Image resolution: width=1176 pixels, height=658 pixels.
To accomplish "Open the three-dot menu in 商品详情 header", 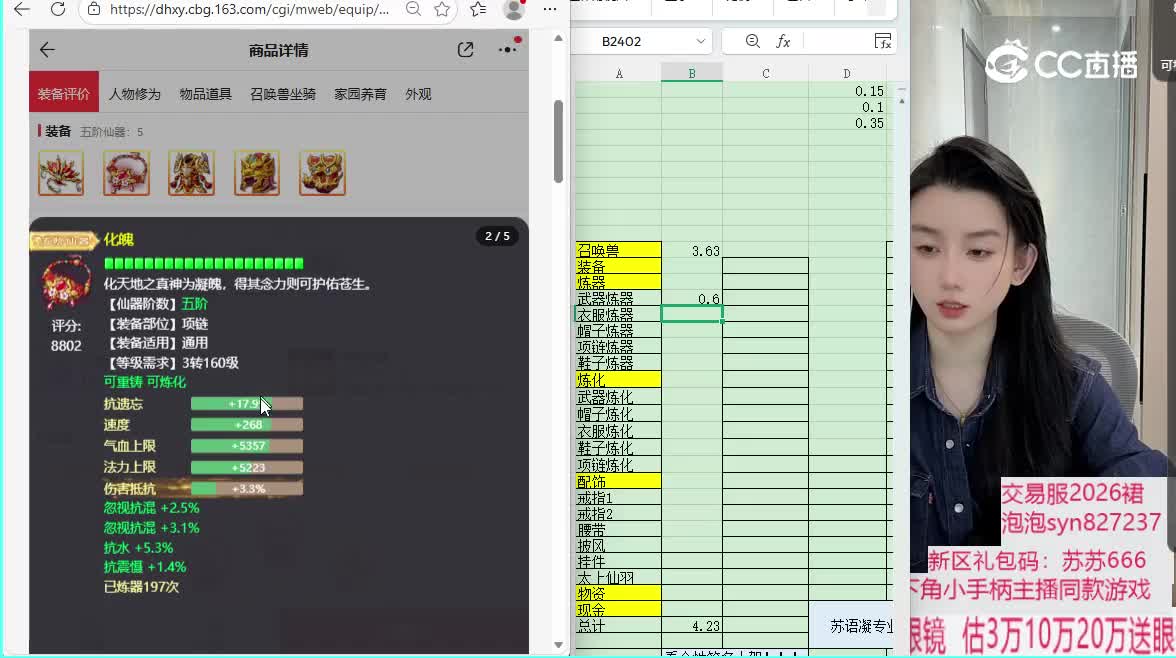I will click(508, 50).
